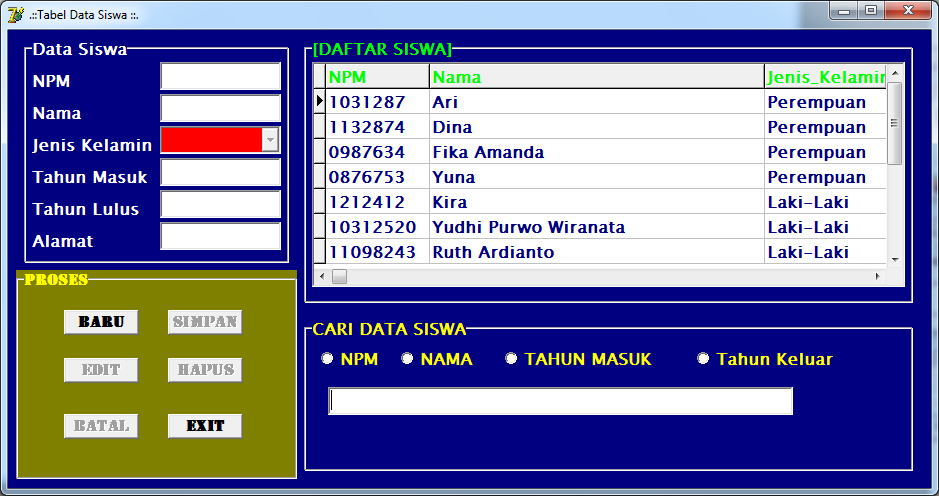
Task: Maximize the Tabel Data Siswa window
Action: pyautogui.click(x=871, y=11)
